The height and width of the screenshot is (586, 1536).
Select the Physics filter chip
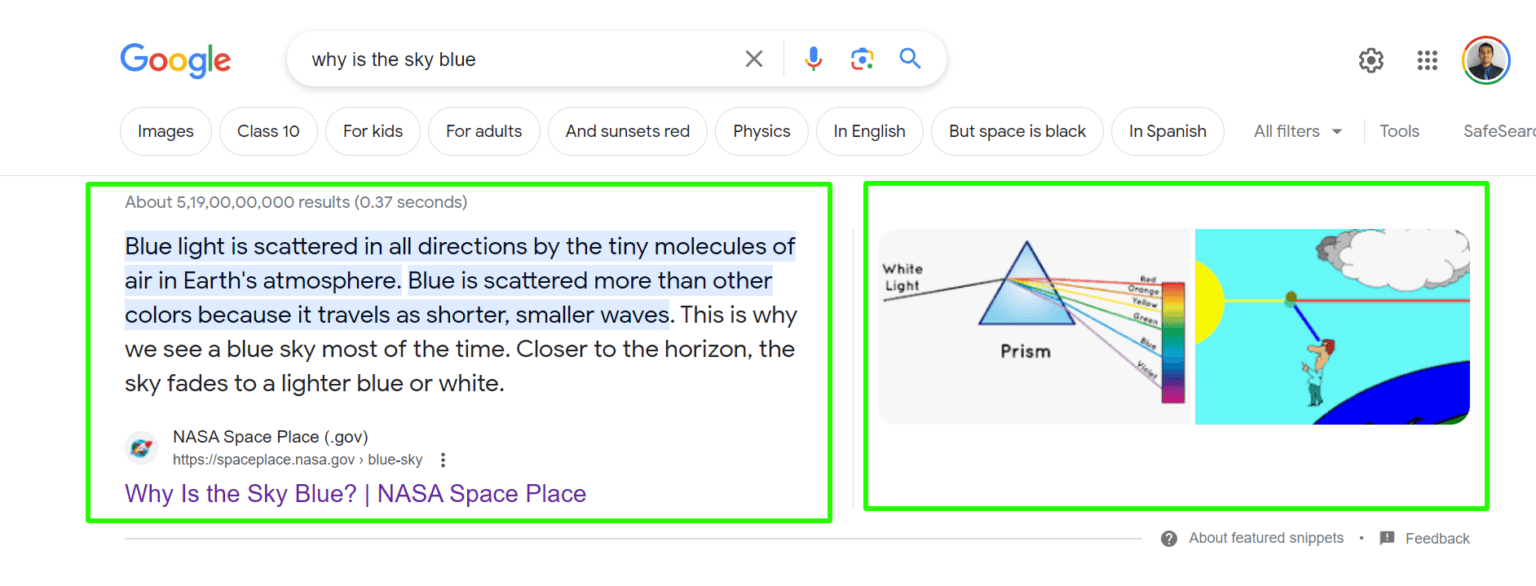[761, 131]
